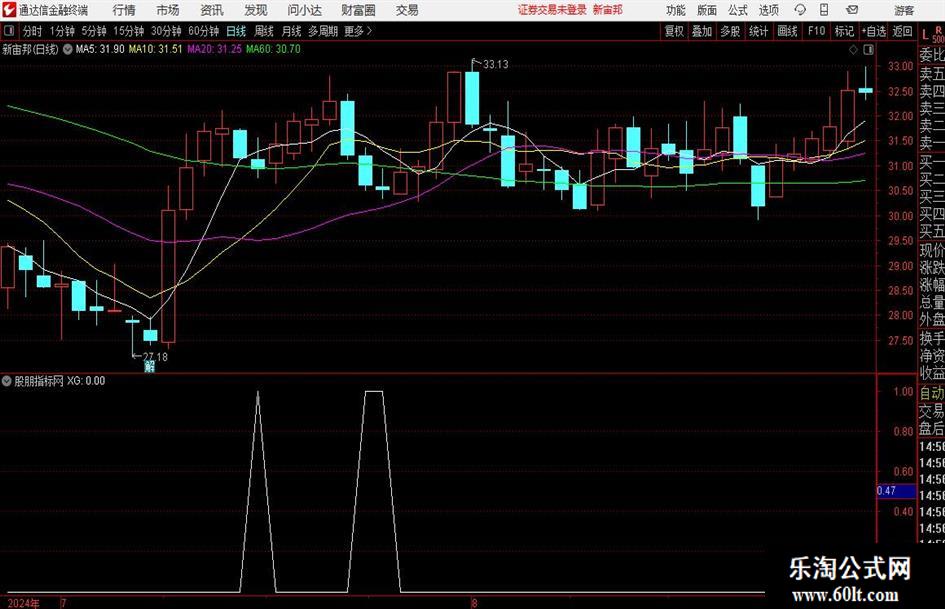The image size is (945, 609).
Task: Open the mail envelope icon
Action: pos(852,10)
